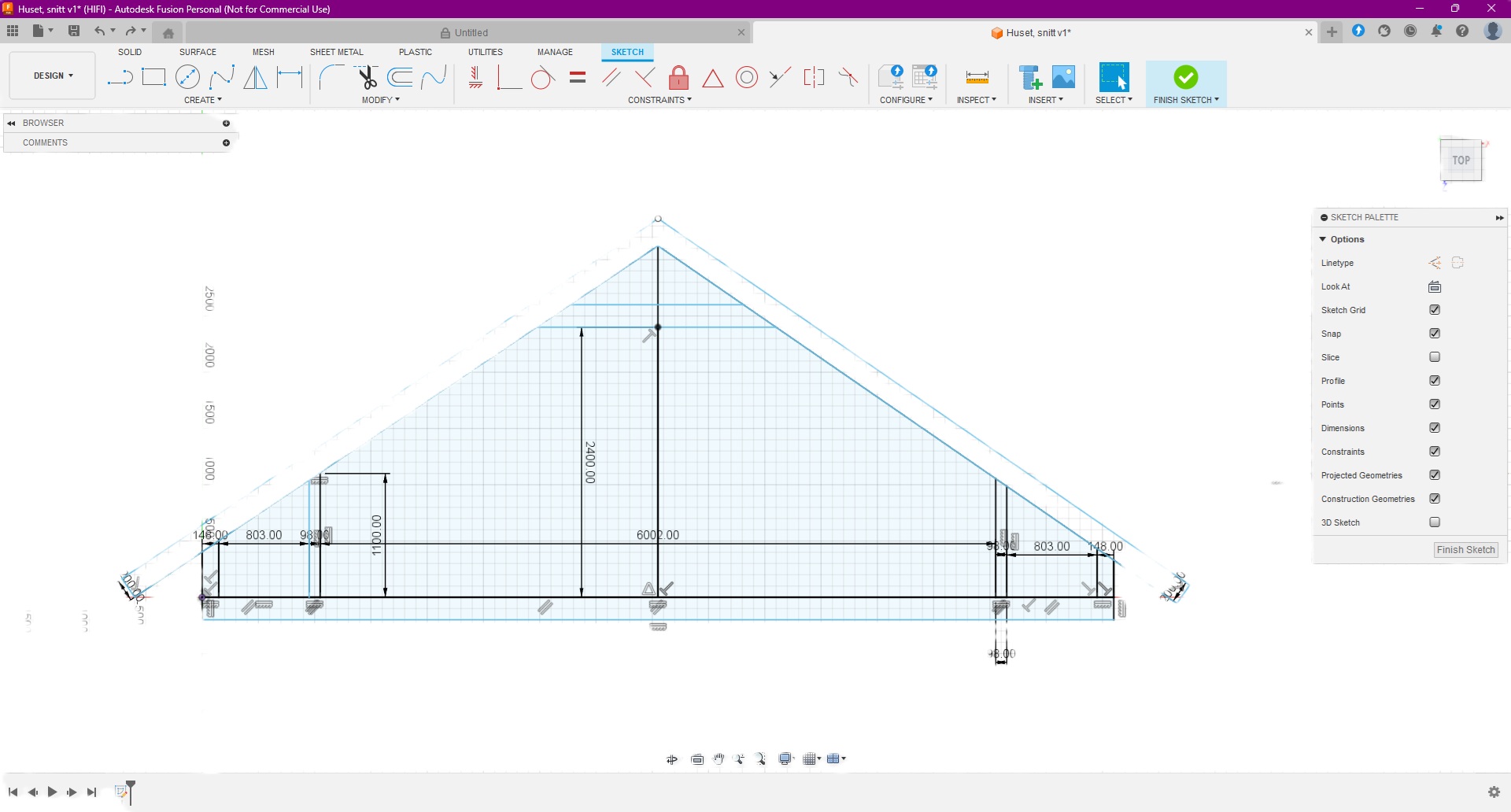Select the 2-Point Rectangle tool
Screen dimensions: 1511x812
[153, 77]
